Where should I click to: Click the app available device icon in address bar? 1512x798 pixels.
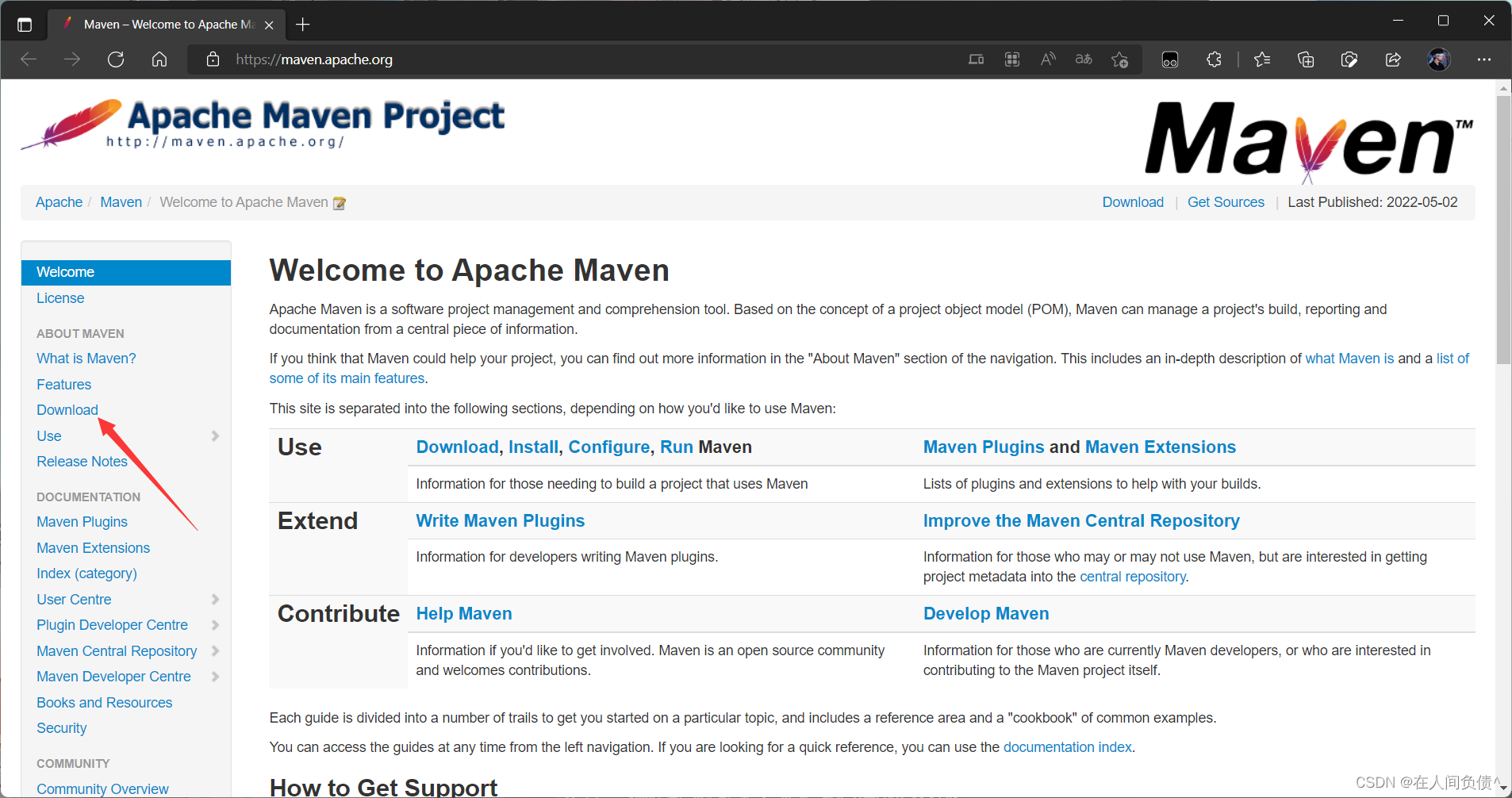point(977,59)
